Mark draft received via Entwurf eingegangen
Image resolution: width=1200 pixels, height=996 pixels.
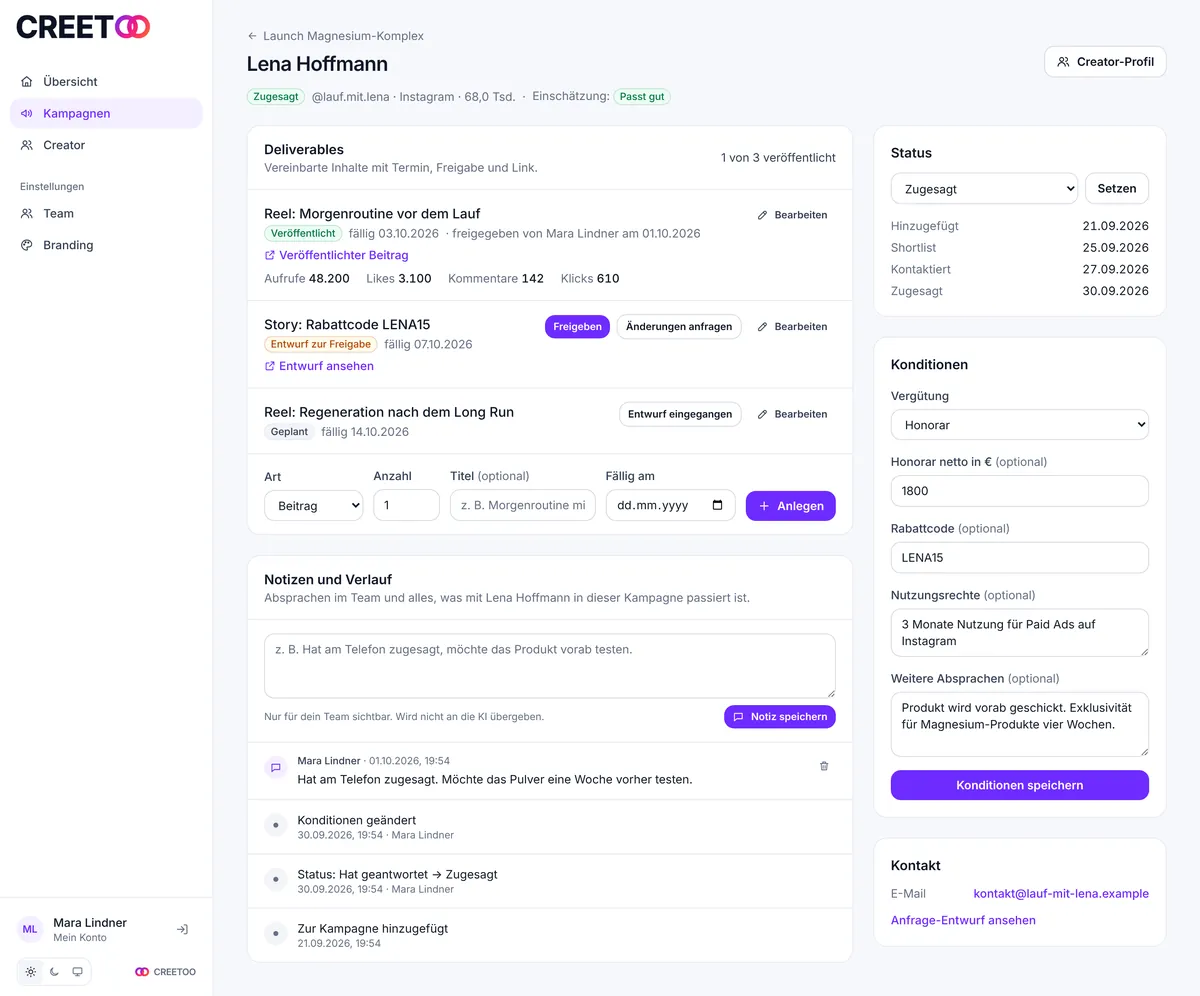point(680,414)
